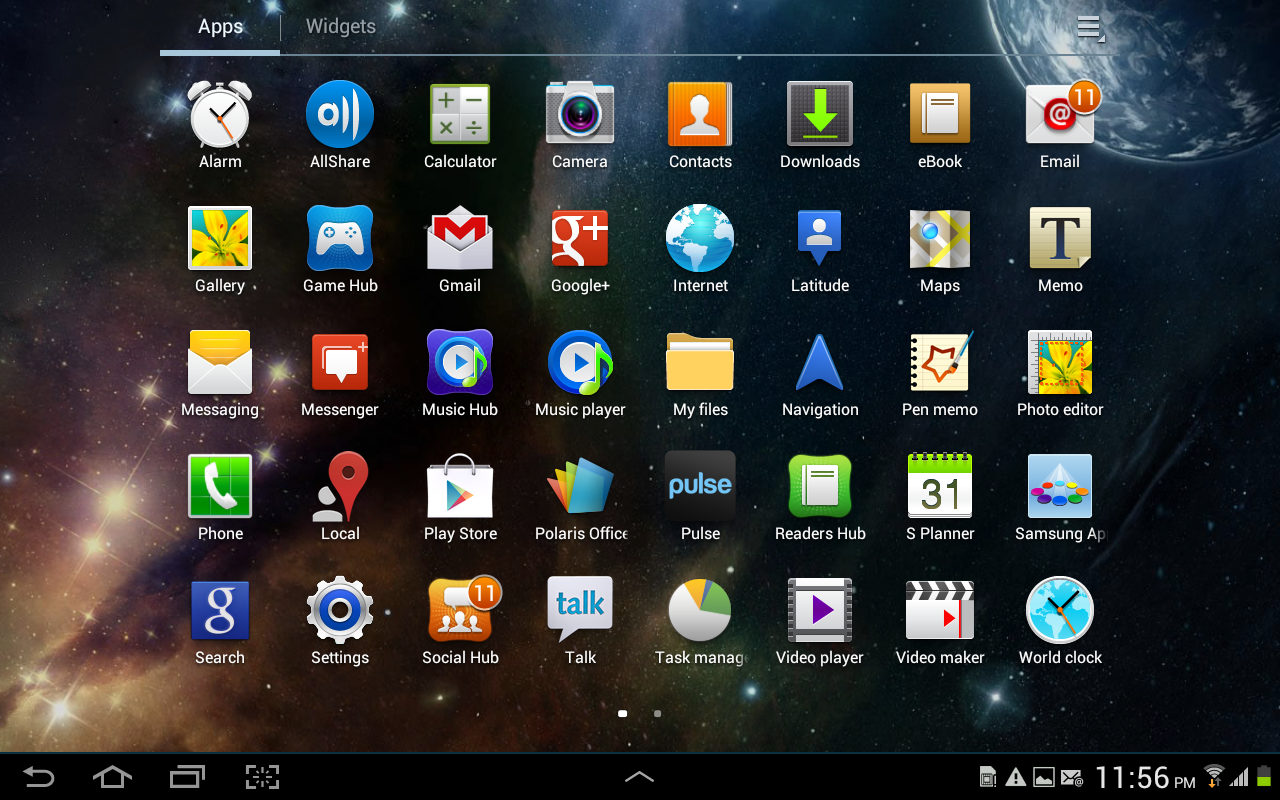Tap the warning alert notification icon

tap(1015, 777)
